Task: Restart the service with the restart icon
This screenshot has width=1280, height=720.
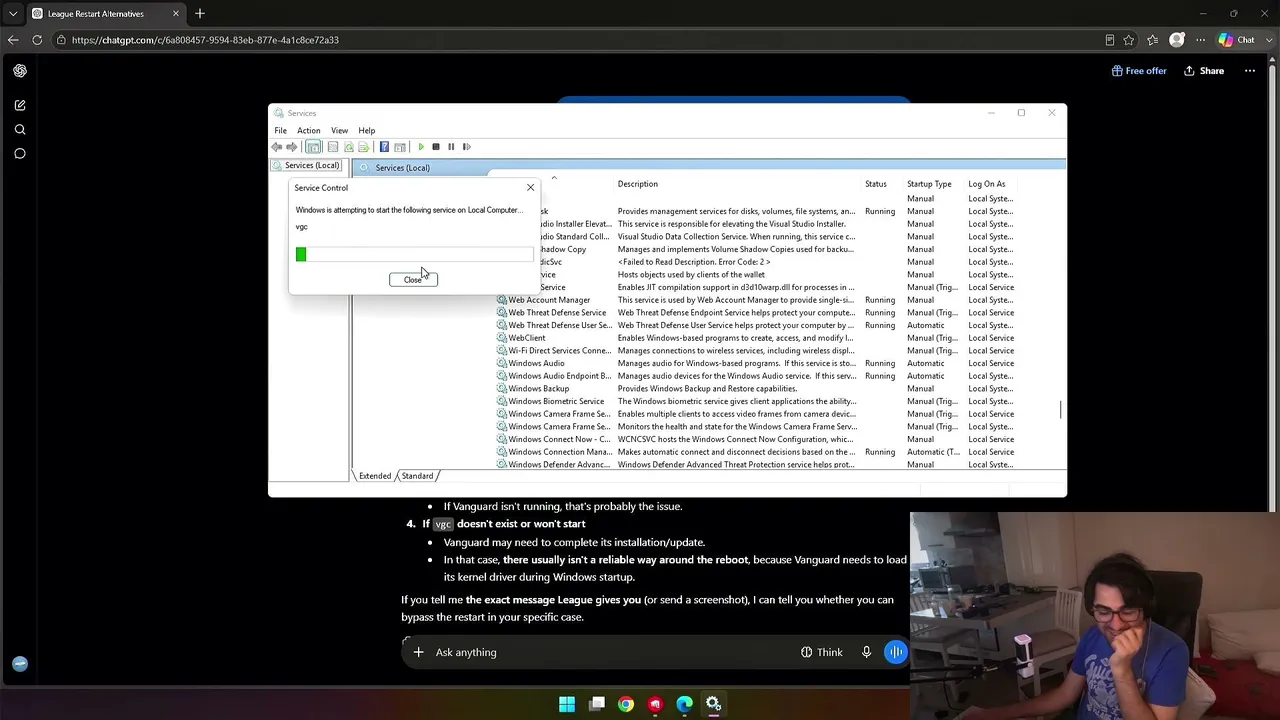Action: (x=466, y=147)
